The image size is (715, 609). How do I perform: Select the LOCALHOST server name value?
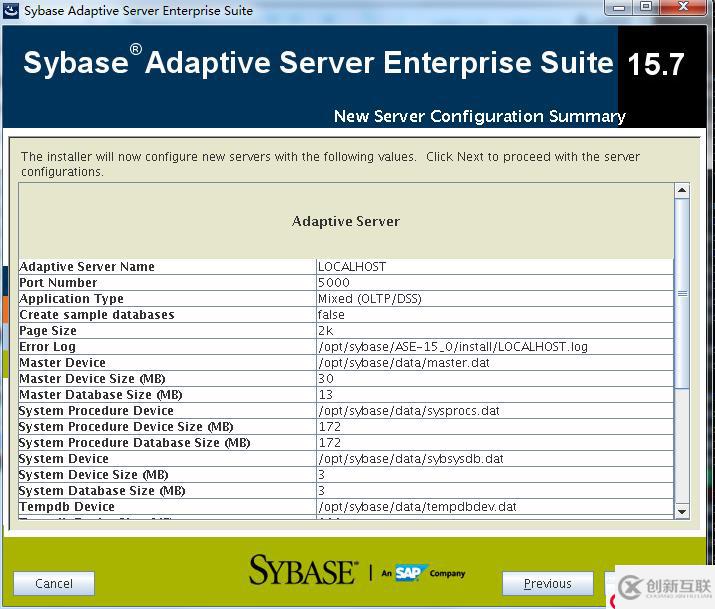(352, 267)
